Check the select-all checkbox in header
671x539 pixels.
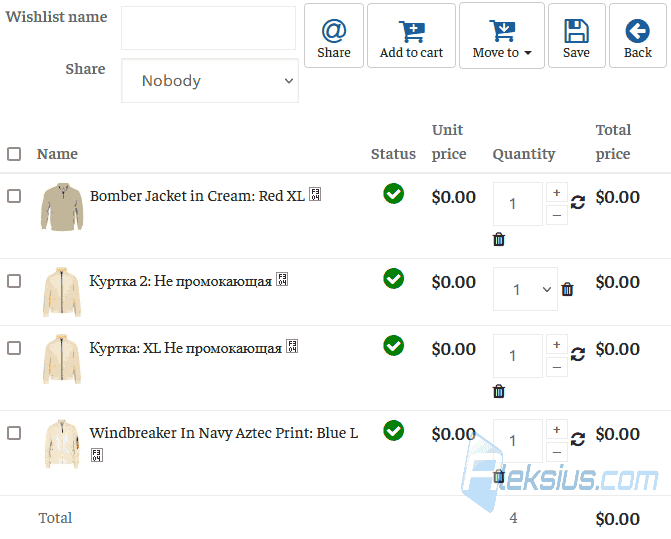(x=14, y=154)
